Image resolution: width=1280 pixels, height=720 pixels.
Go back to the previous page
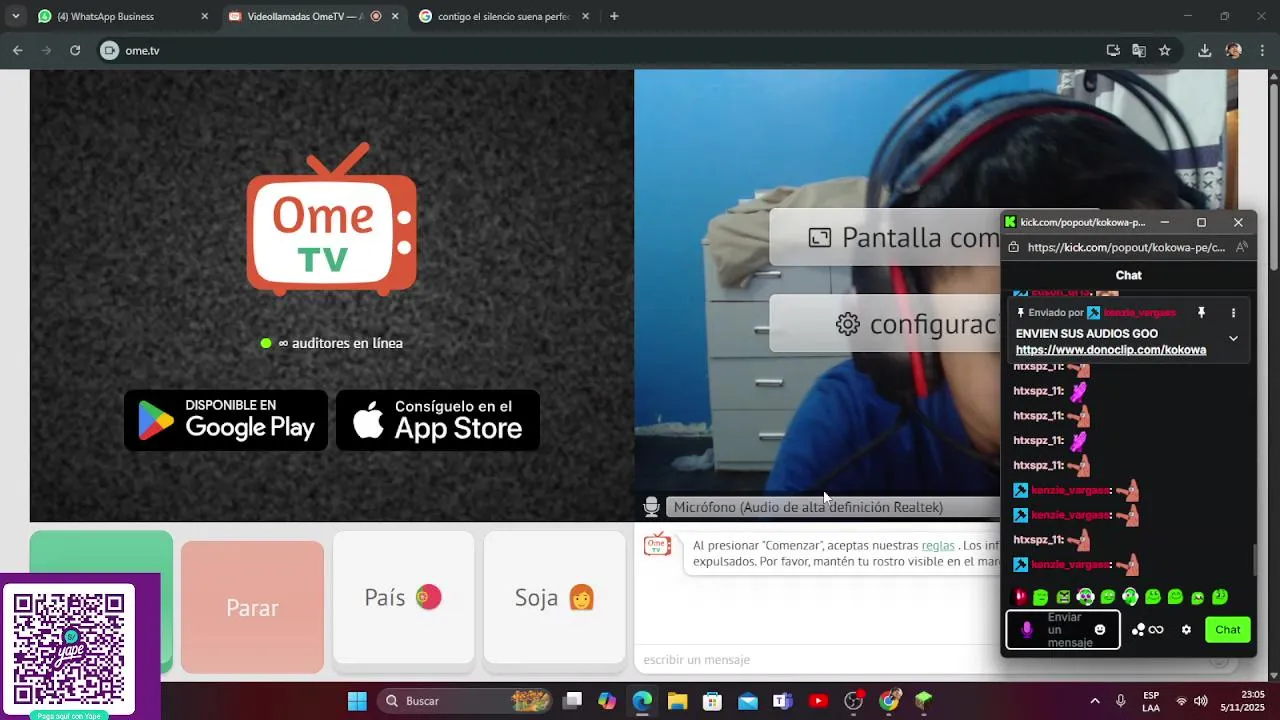pos(17,50)
